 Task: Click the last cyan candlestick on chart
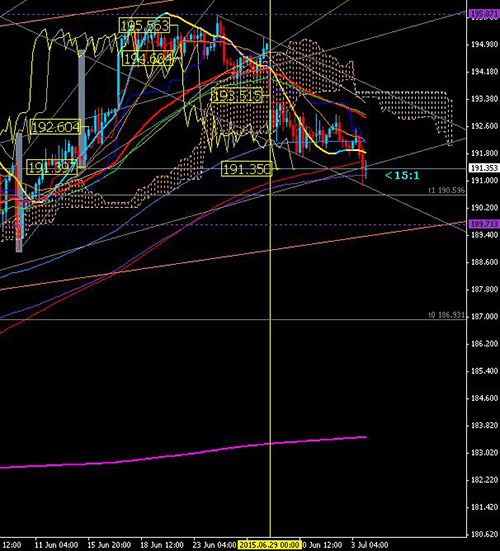[366, 169]
